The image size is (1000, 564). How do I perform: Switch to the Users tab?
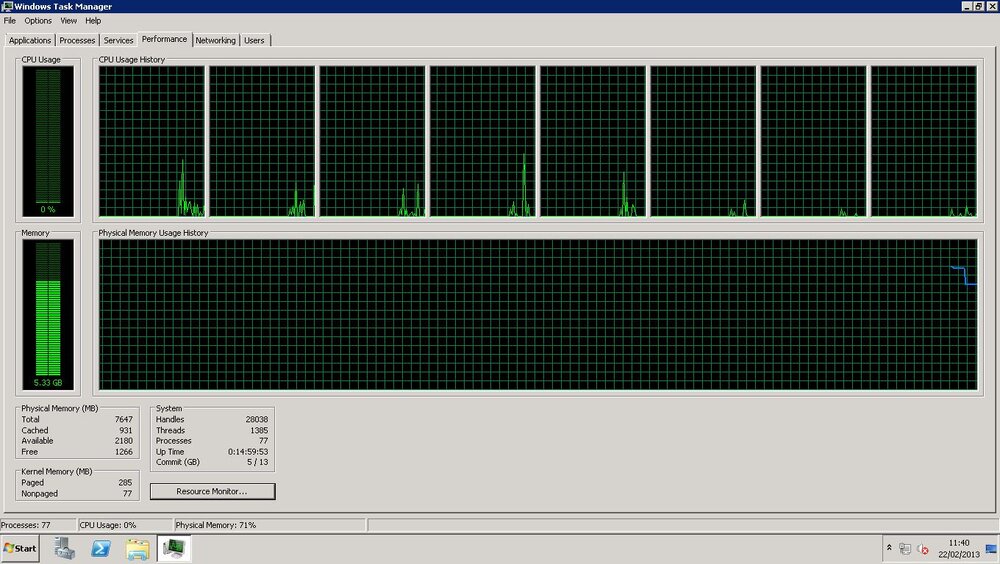coord(254,40)
